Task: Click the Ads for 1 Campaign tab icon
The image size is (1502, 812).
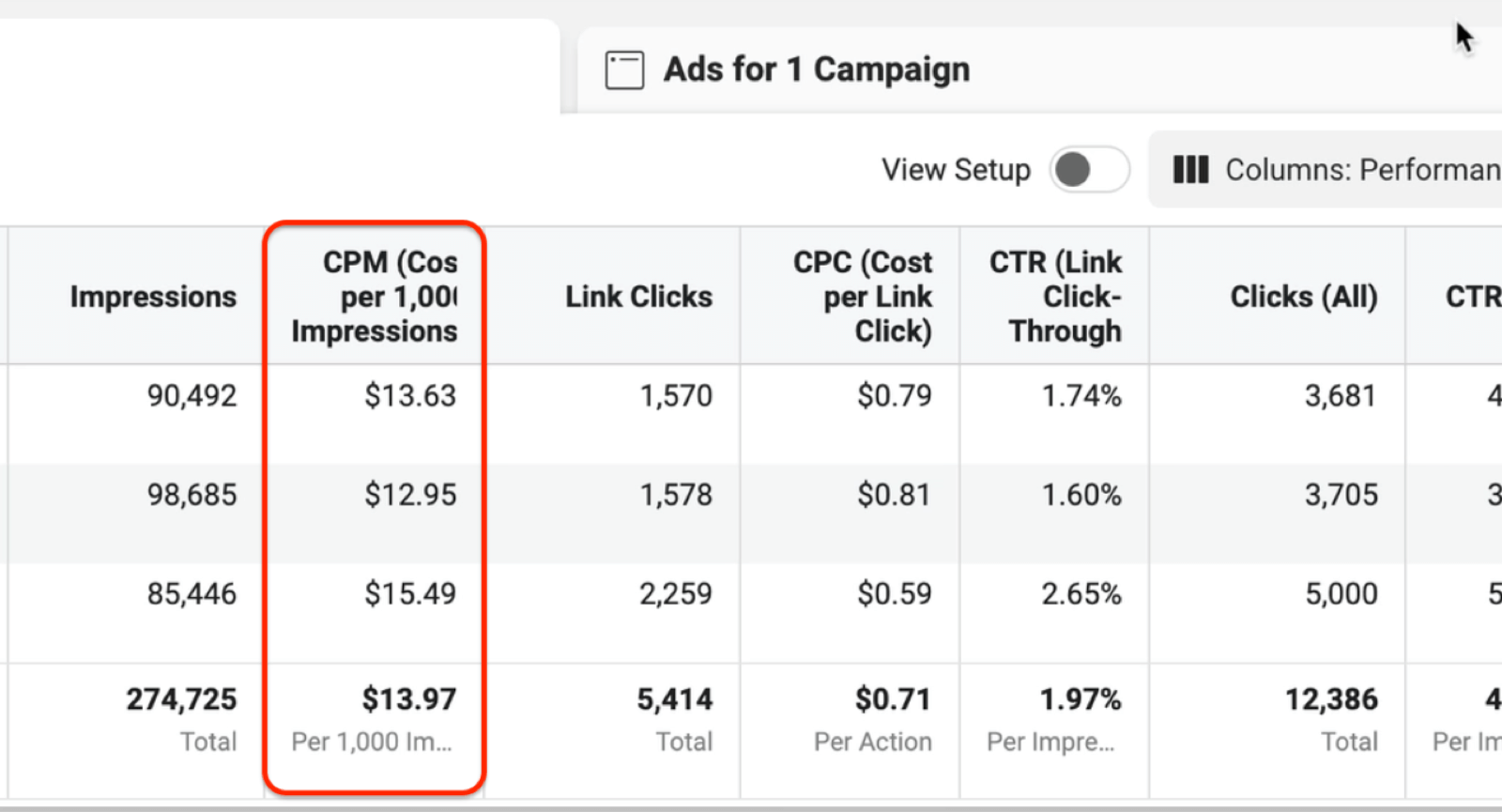Action: (x=624, y=70)
